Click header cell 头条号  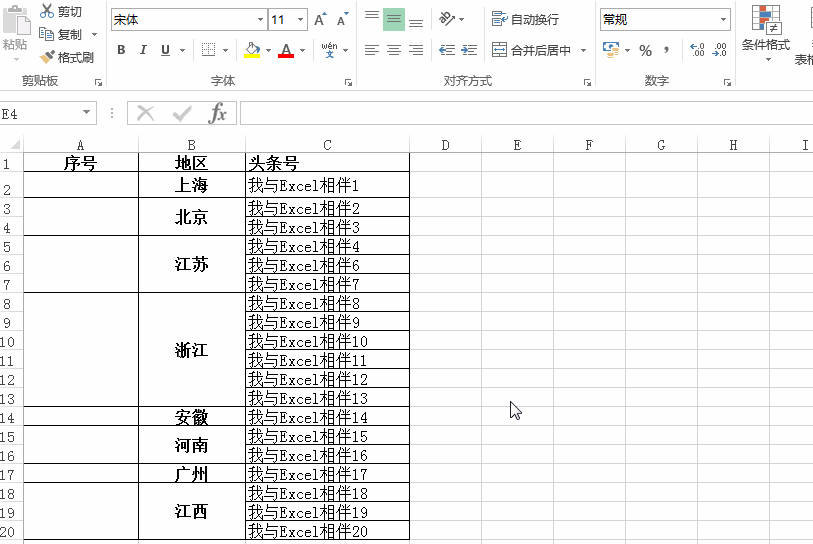point(327,163)
